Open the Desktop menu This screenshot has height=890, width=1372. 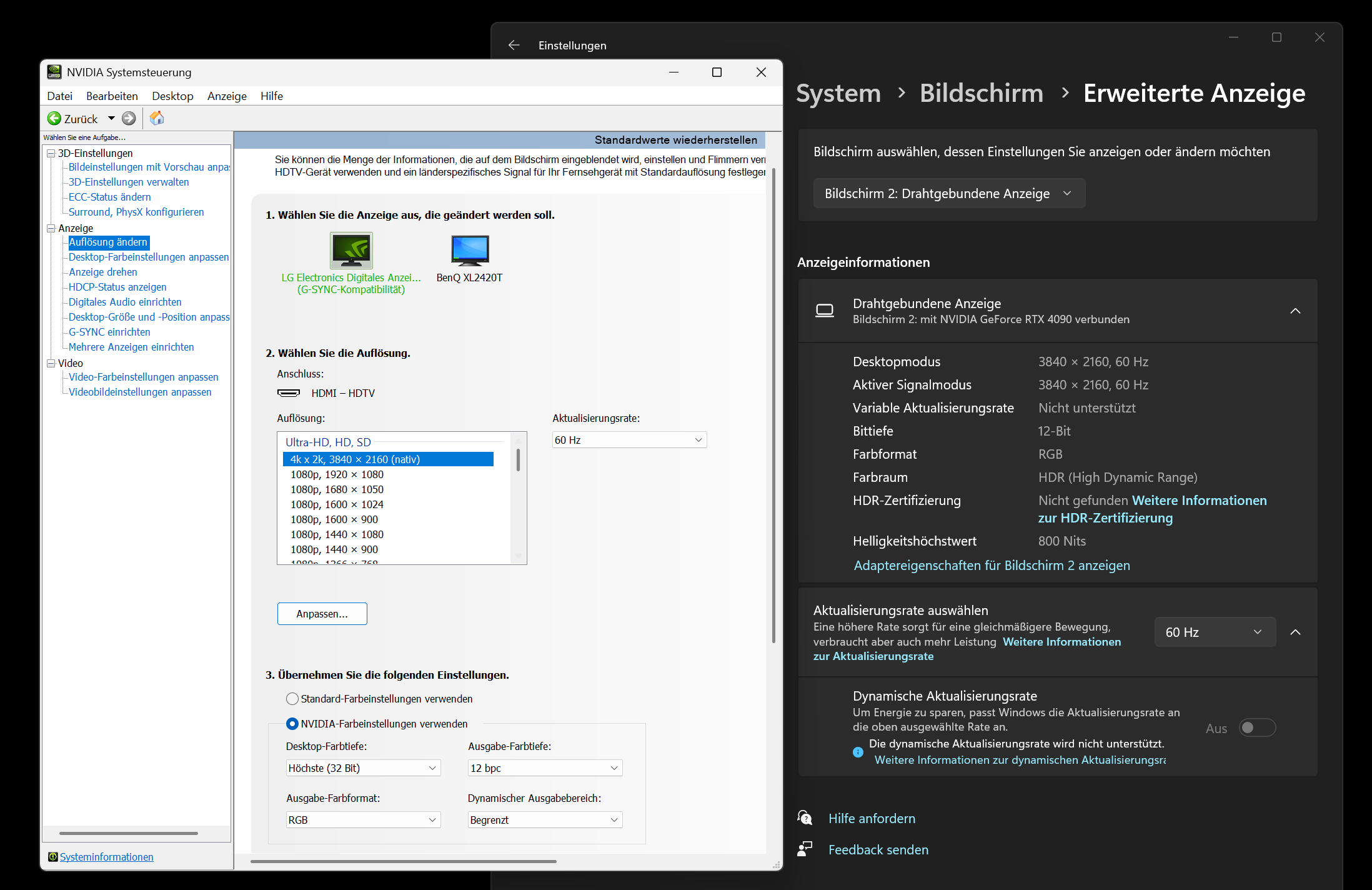tap(172, 96)
